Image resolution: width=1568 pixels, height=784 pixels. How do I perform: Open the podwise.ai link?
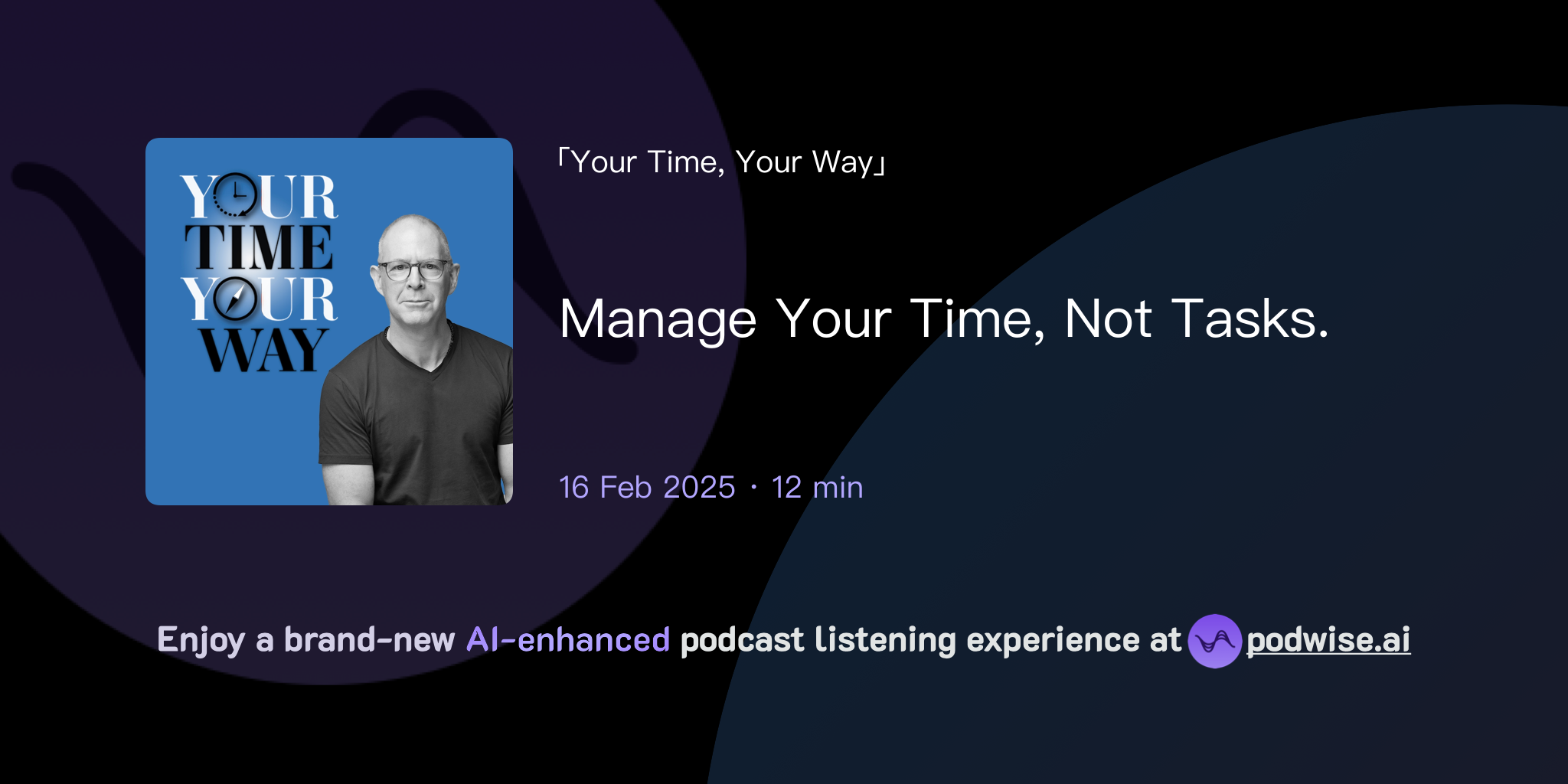[1328, 642]
